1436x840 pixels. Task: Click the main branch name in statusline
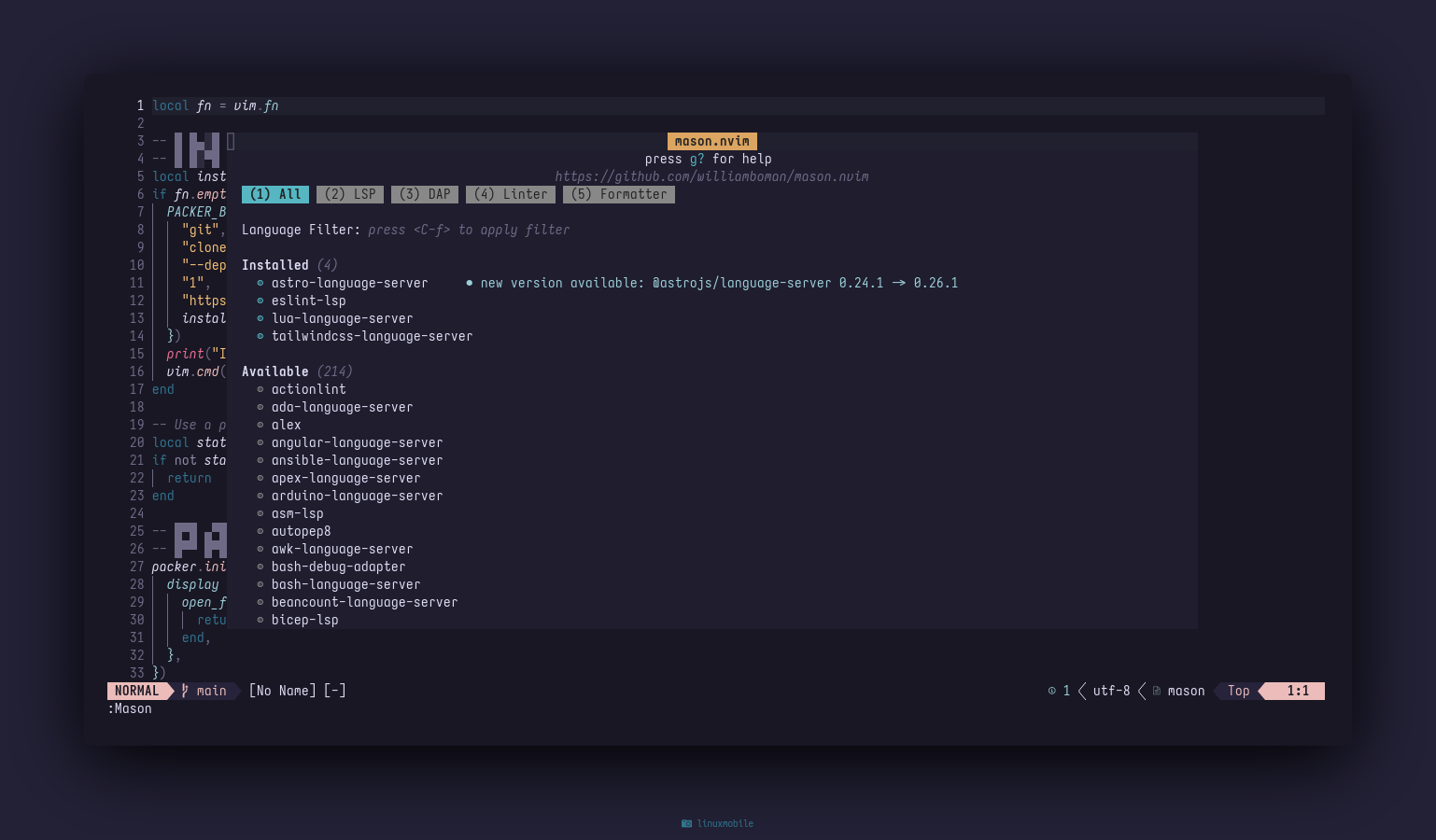click(x=211, y=691)
